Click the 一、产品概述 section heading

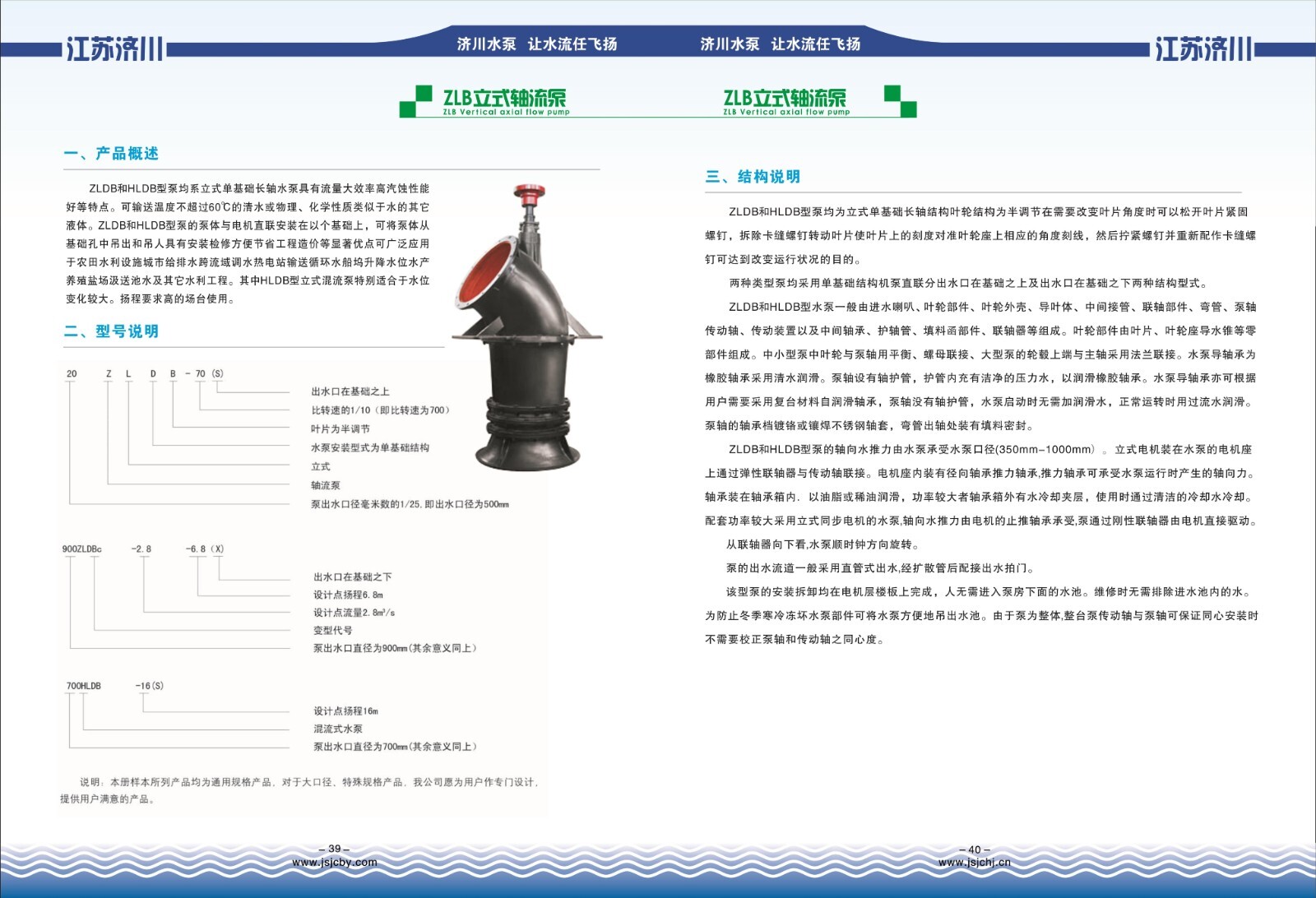click(111, 154)
